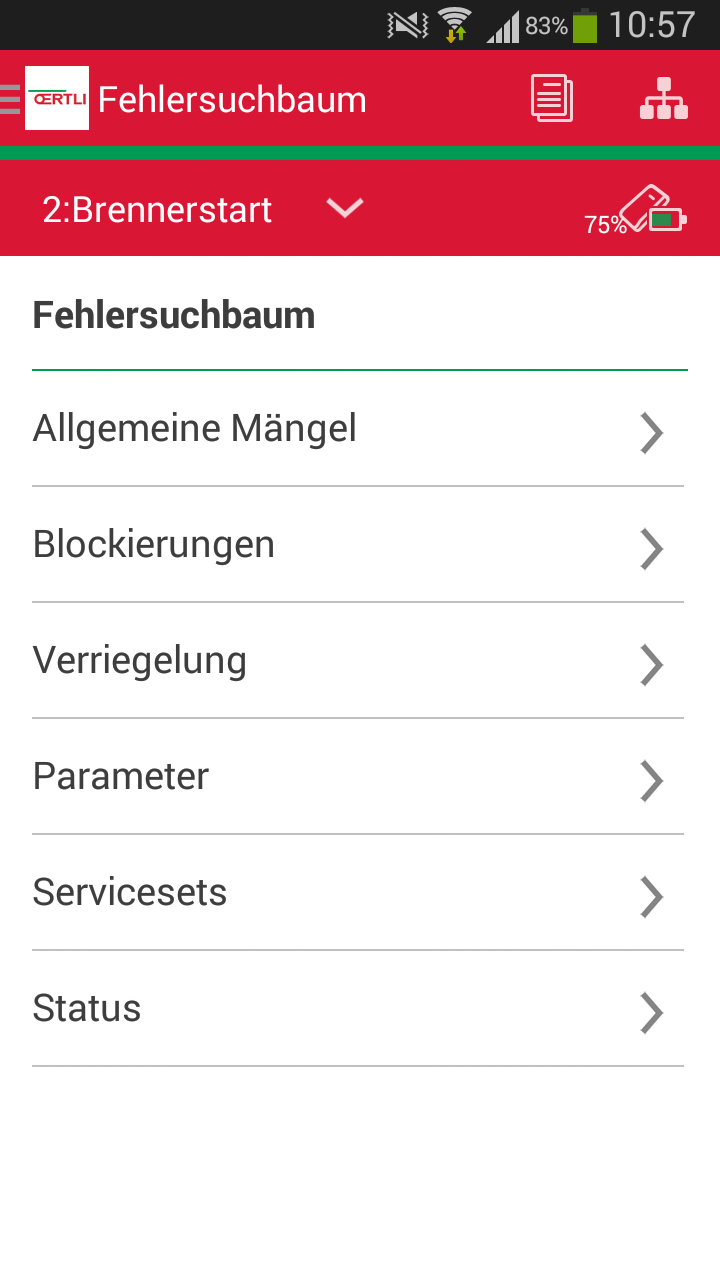Tap the Fehlersuchbaum section heading
720x1280 pixels.
174,316
